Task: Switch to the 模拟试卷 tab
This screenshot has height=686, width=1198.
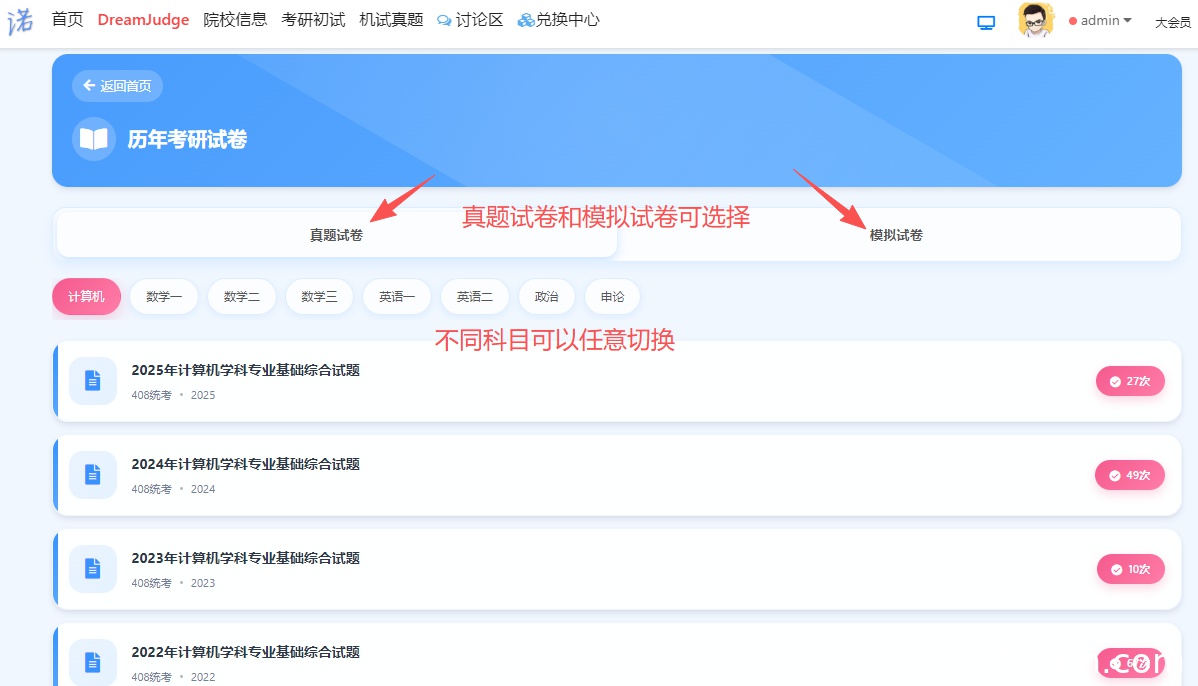Action: coord(896,235)
